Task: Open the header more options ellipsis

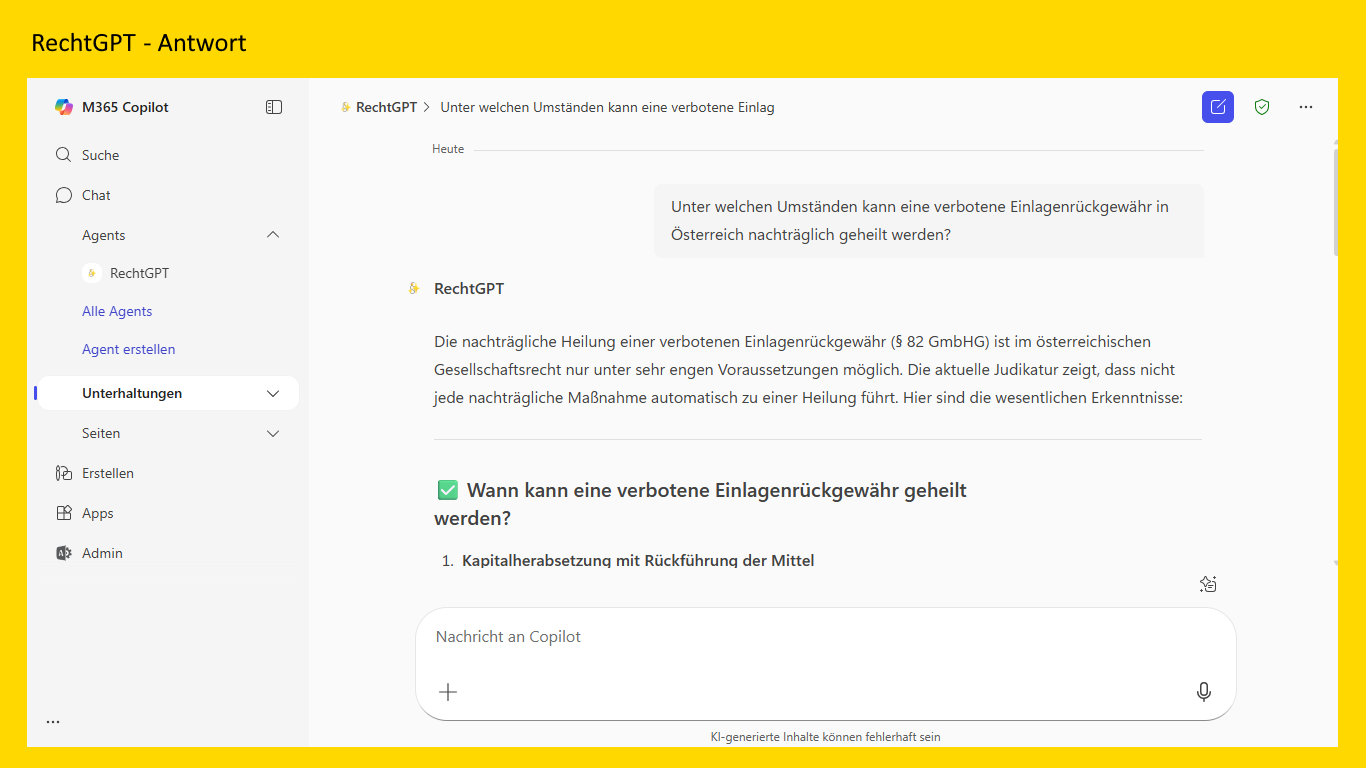Action: tap(1306, 107)
